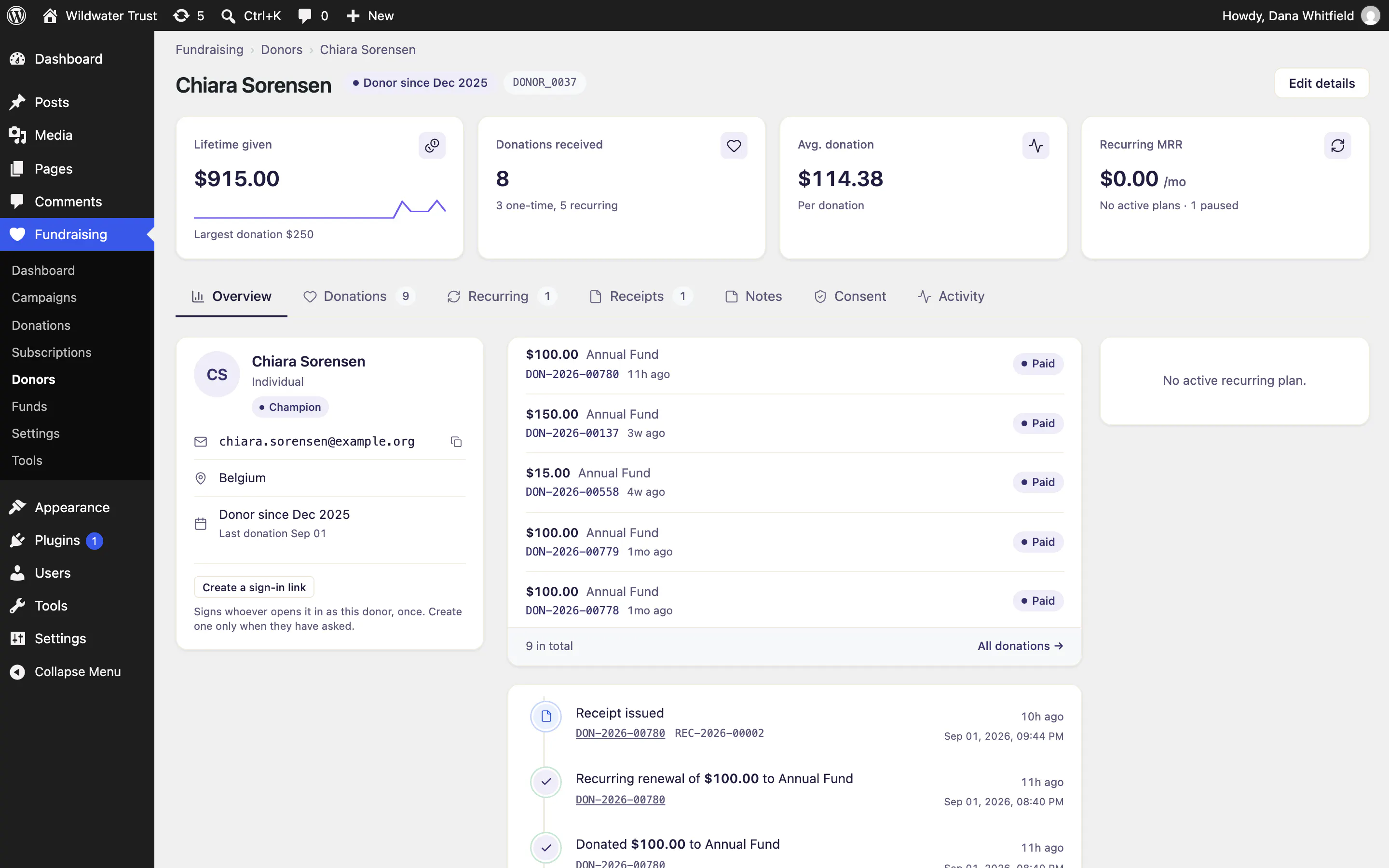Click the WordPress logo icon

point(17,15)
